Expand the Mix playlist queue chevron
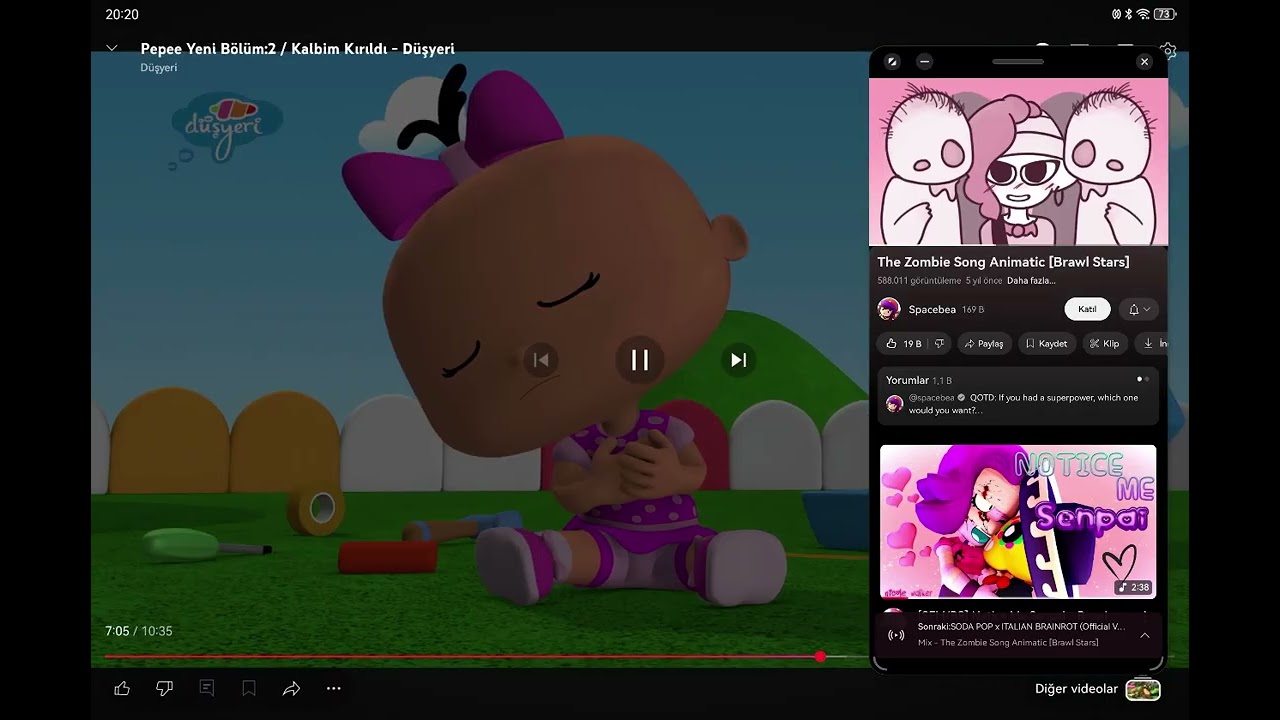Image resolution: width=1280 pixels, height=720 pixels. [x=1145, y=635]
